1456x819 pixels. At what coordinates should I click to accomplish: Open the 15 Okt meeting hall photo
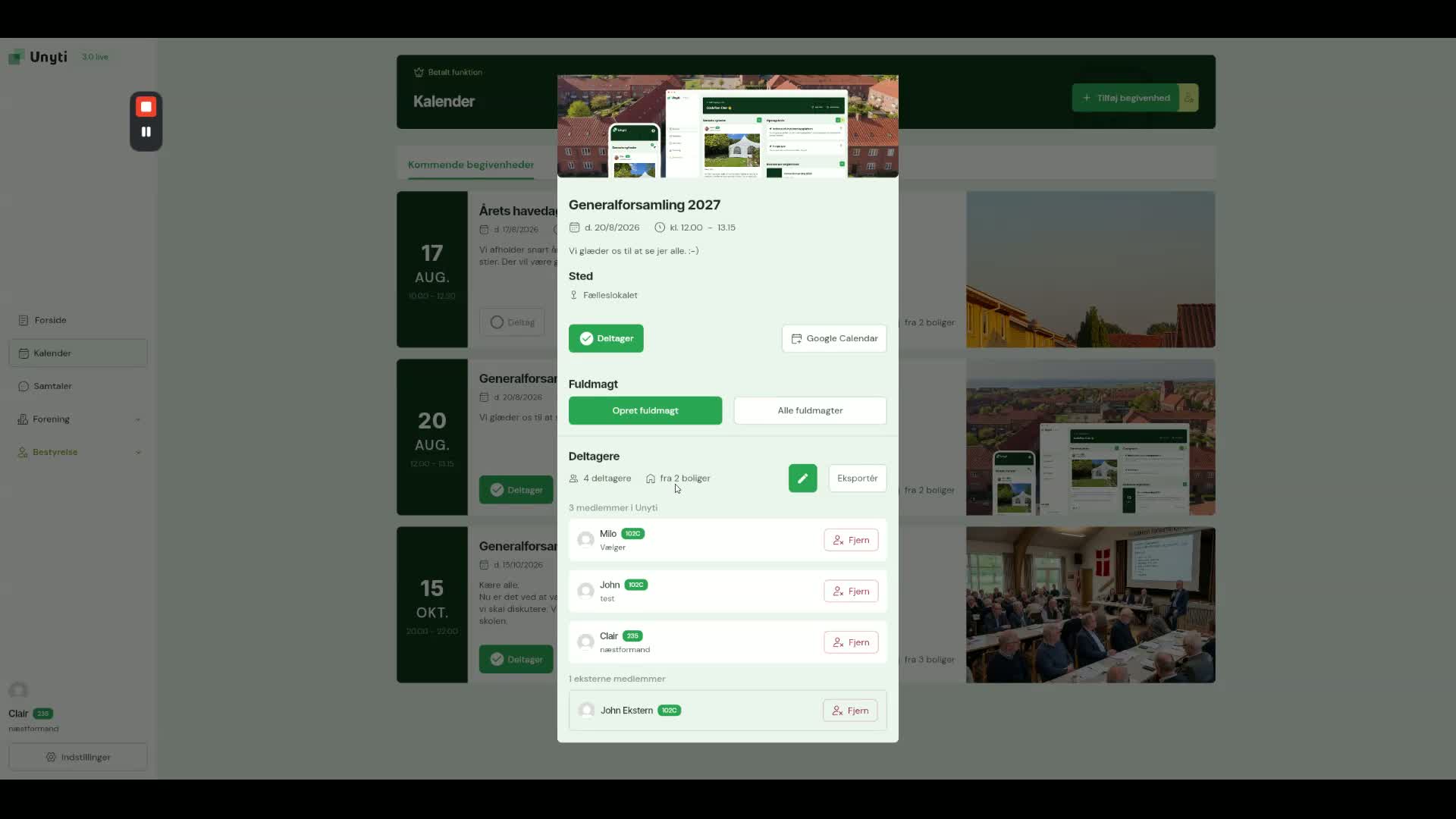pyautogui.click(x=1090, y=605)
